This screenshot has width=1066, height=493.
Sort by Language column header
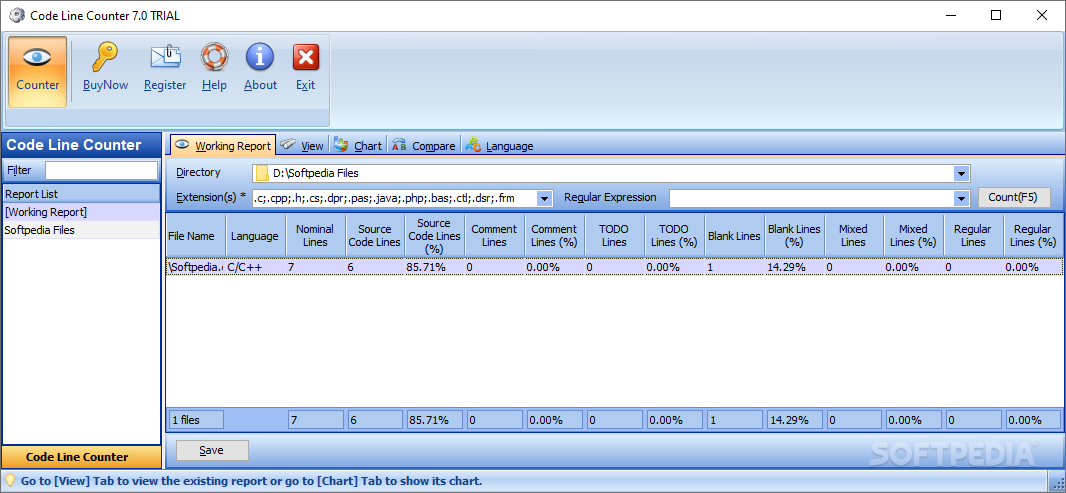point(256,236)
